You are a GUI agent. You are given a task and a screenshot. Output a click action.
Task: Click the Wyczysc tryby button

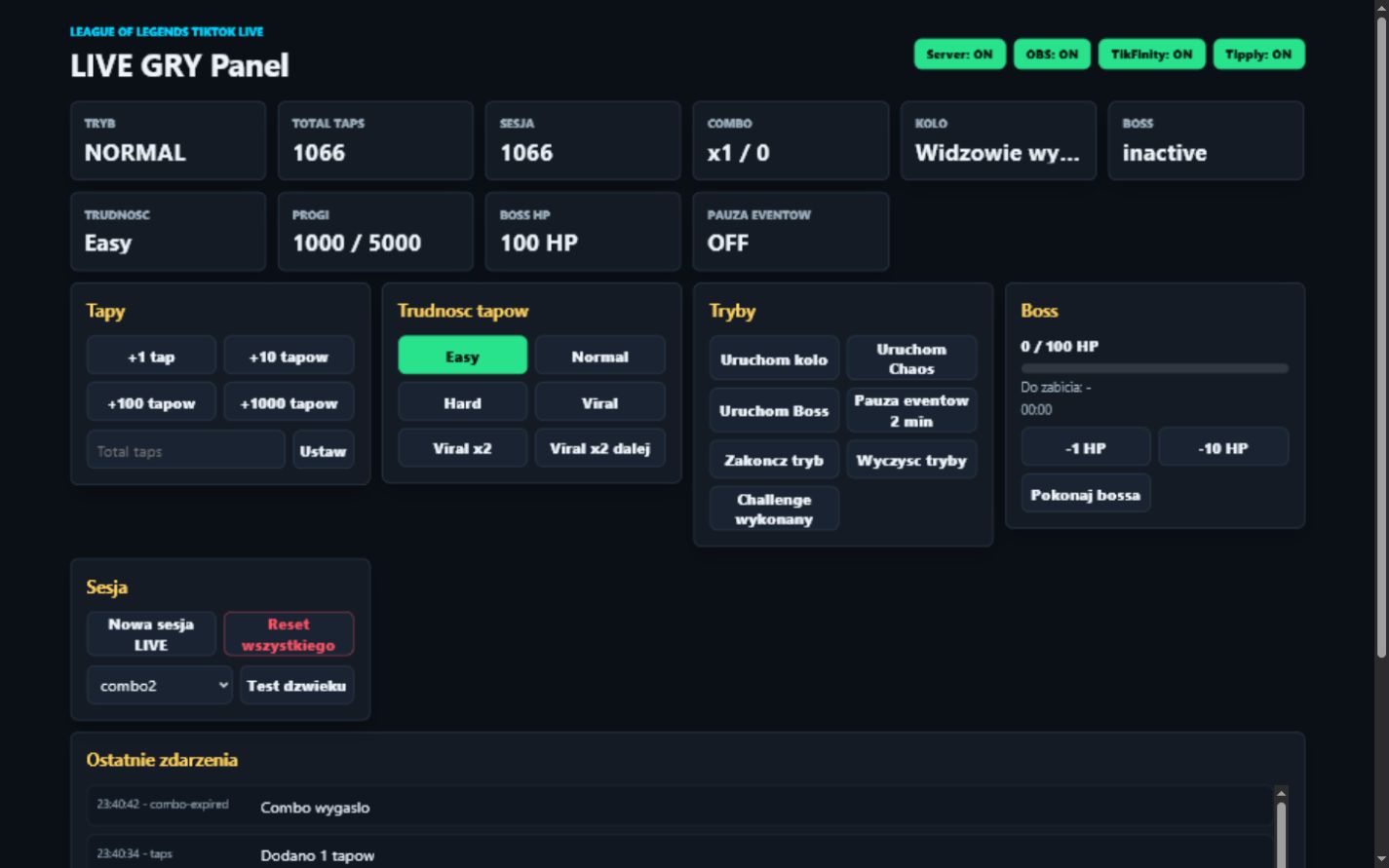click(911, 460)
